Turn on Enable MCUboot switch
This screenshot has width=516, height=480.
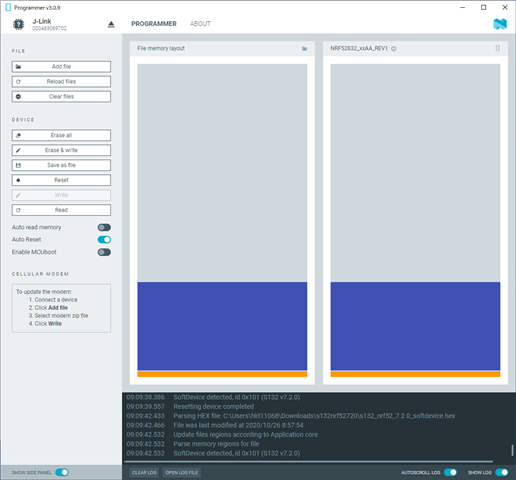(104, 252)
